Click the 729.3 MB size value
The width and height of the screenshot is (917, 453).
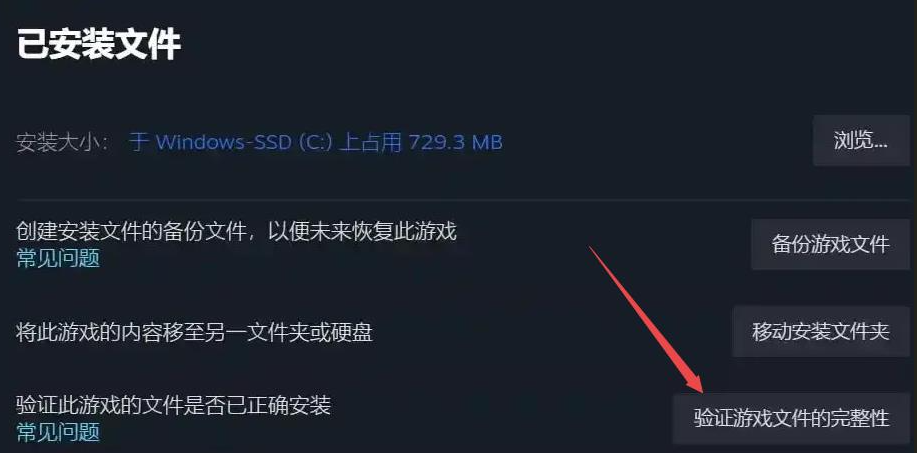(x=456, y=142)
